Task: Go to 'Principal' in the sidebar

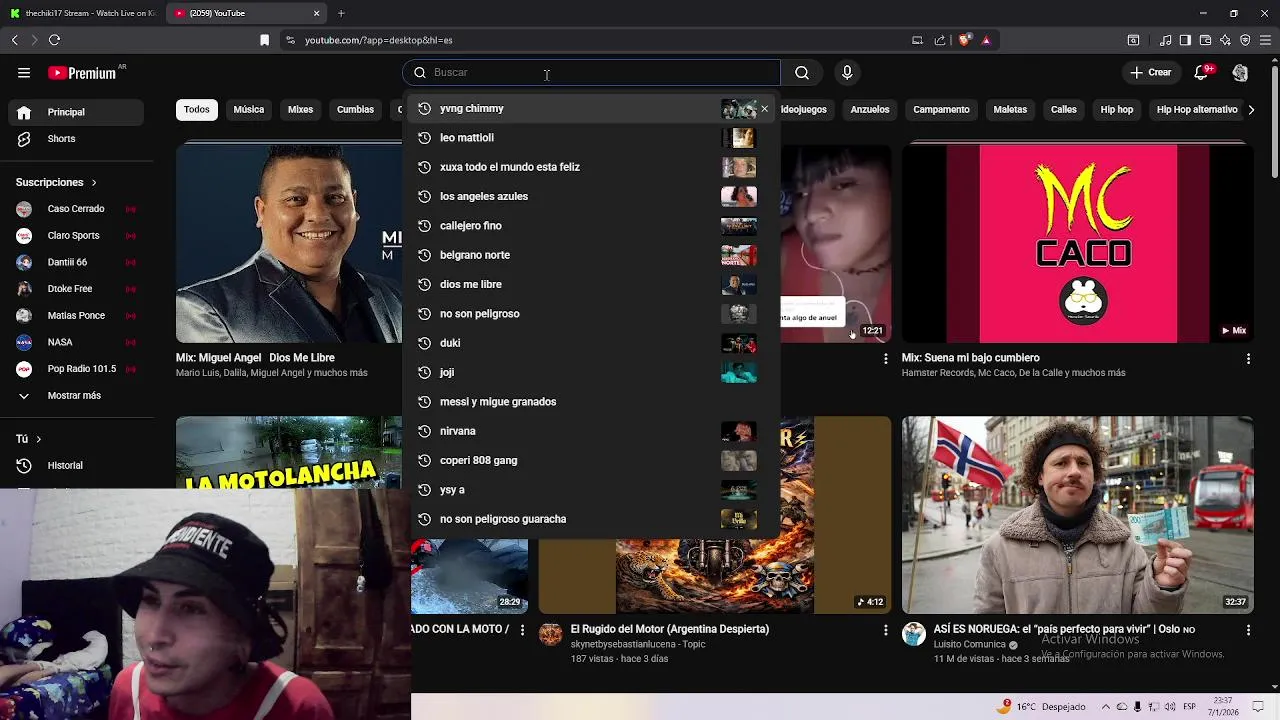Action: click(x=78, y=112)
